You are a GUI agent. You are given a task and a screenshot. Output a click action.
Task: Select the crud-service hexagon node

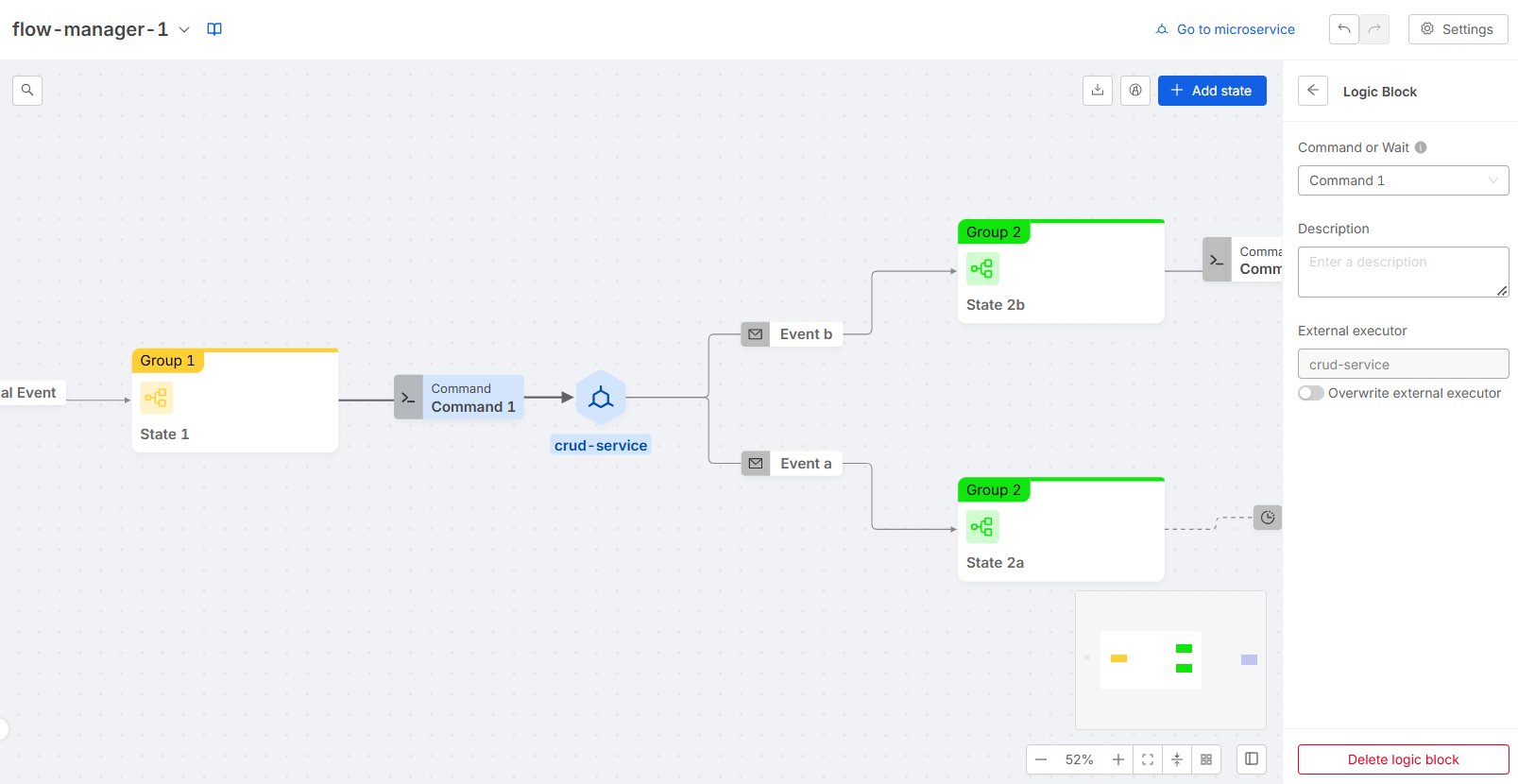tap(601, 398)
